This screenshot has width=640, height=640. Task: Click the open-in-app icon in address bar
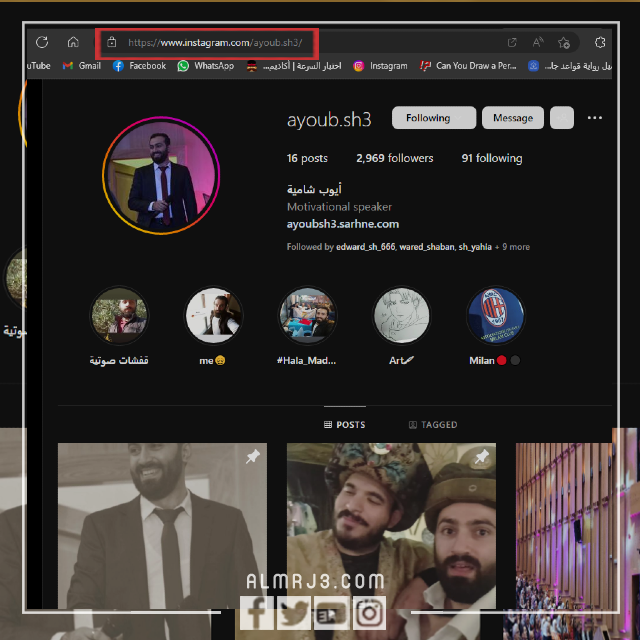(x=512, y=42)
